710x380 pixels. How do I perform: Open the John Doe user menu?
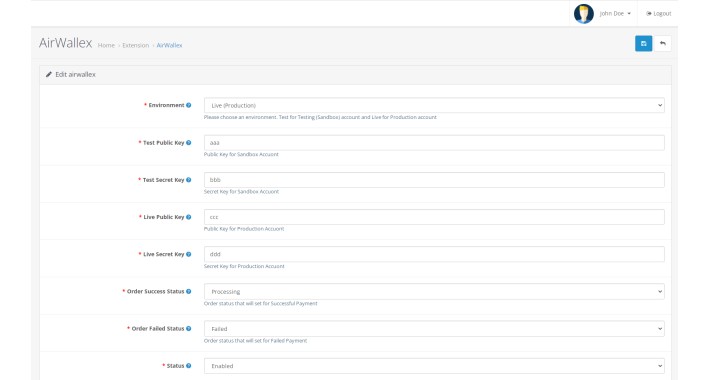click(614, 14)
